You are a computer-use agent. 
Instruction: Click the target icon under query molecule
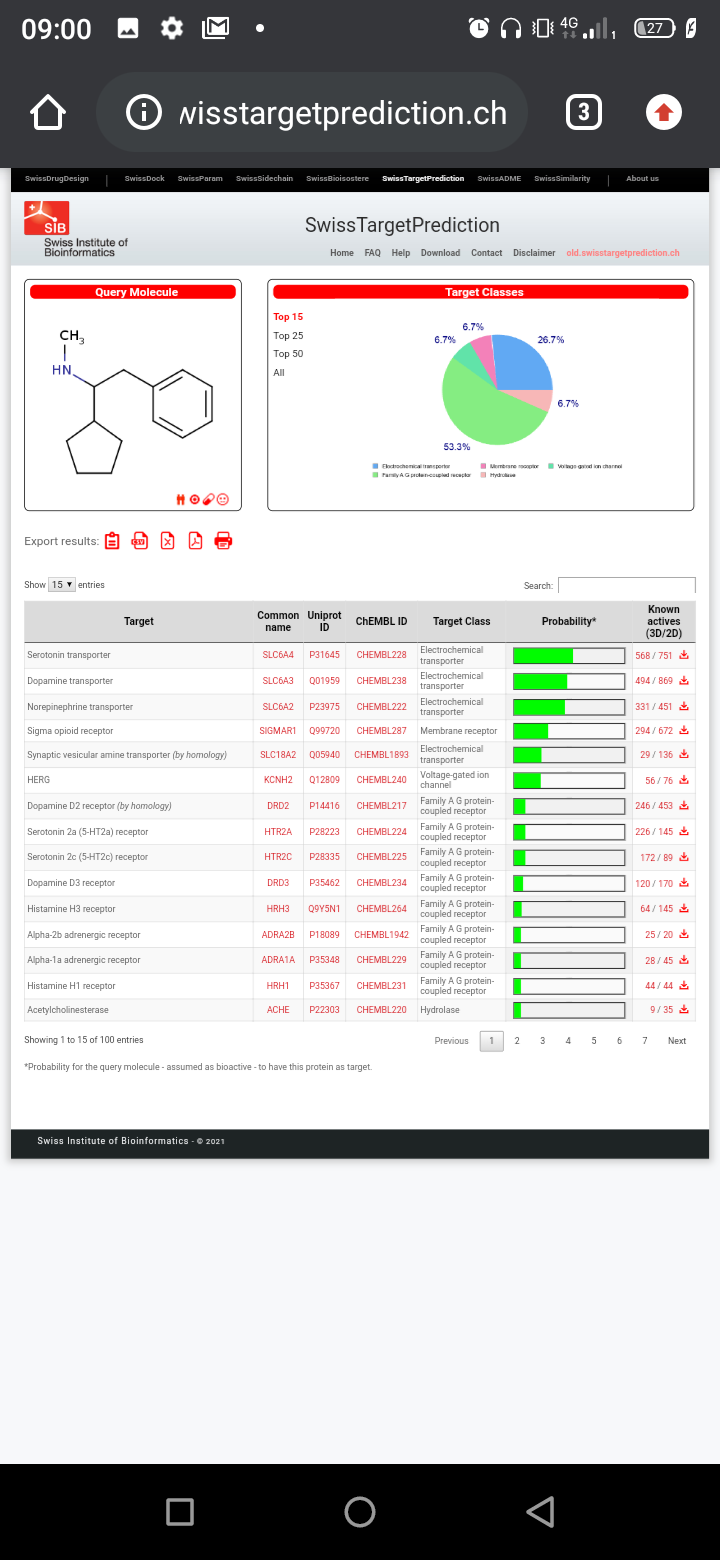tap(195, 499)
